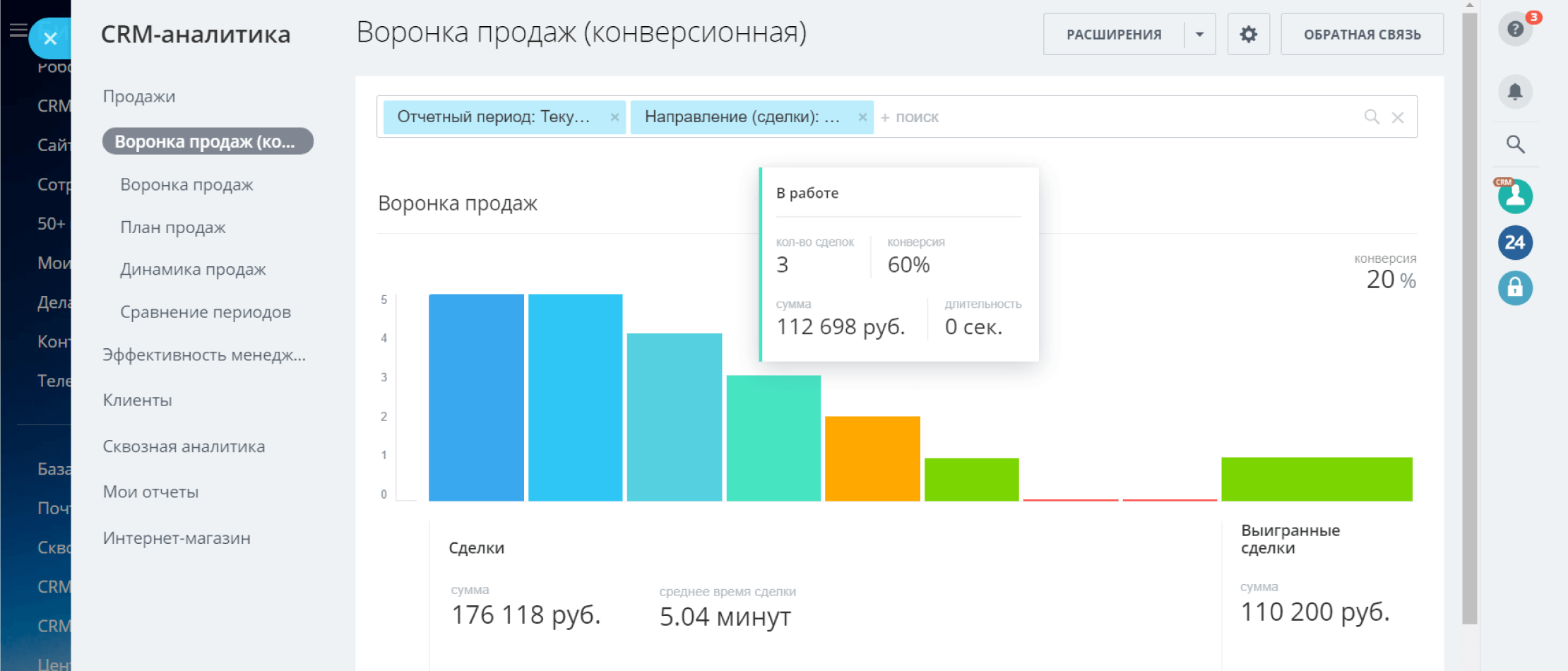Click the orange funnel bar

tap(872, 458)
